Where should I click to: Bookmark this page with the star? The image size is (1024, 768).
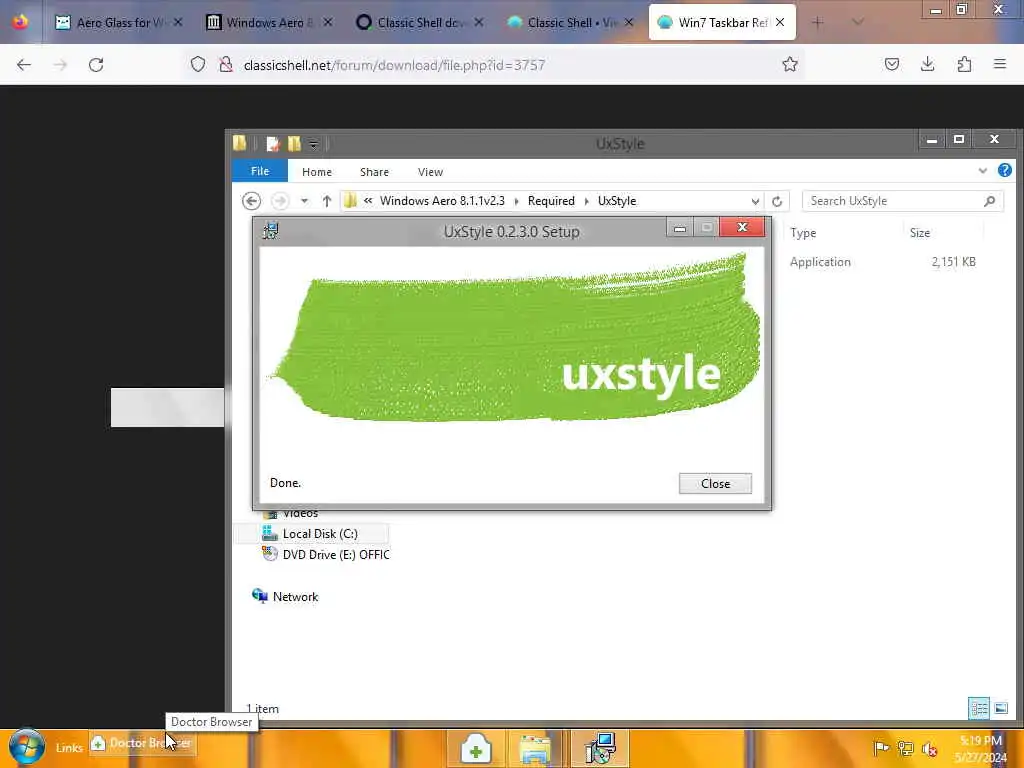tap(790, 64)
